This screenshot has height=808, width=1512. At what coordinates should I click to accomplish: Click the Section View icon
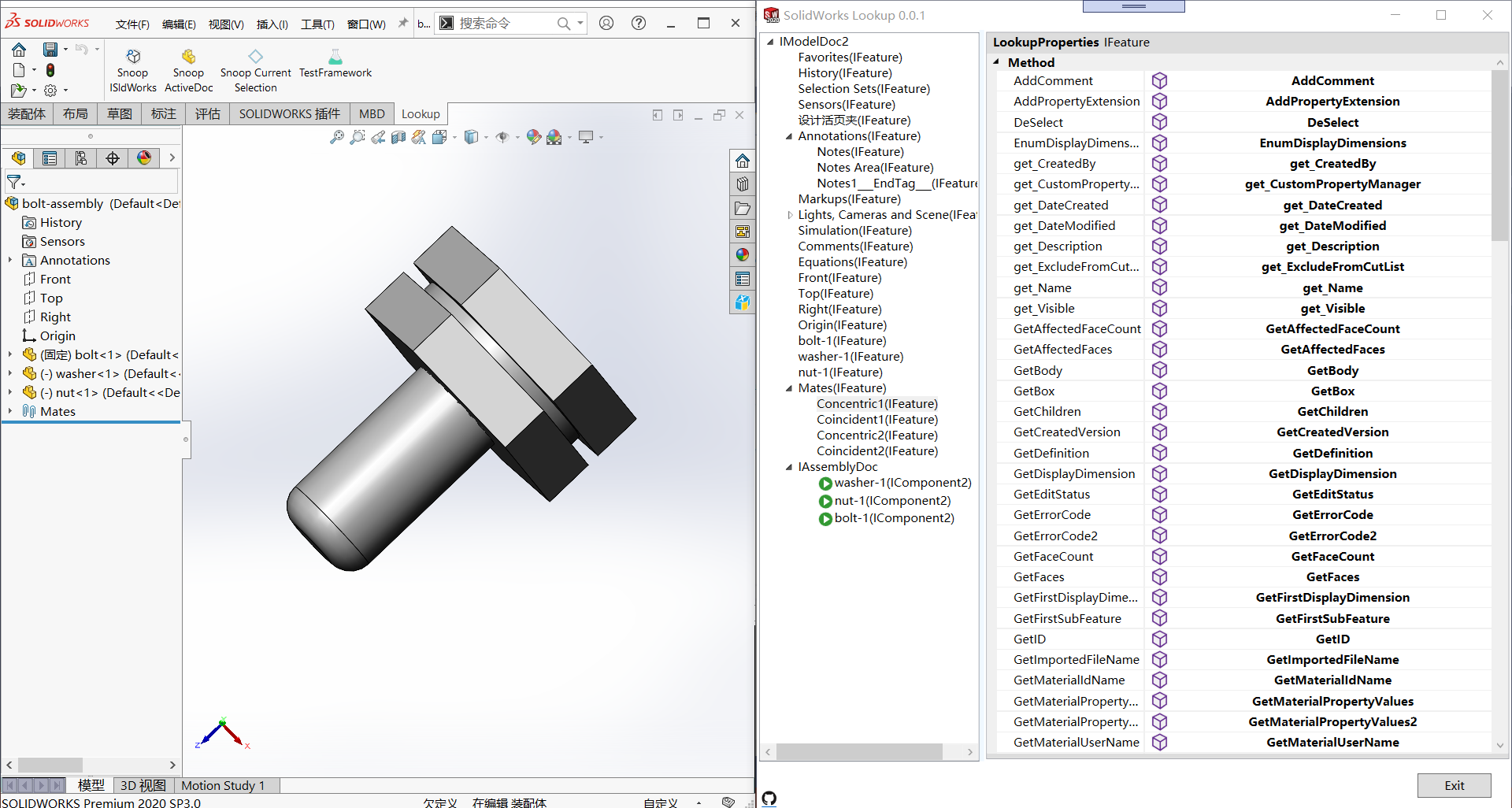(x=398, y=137)
